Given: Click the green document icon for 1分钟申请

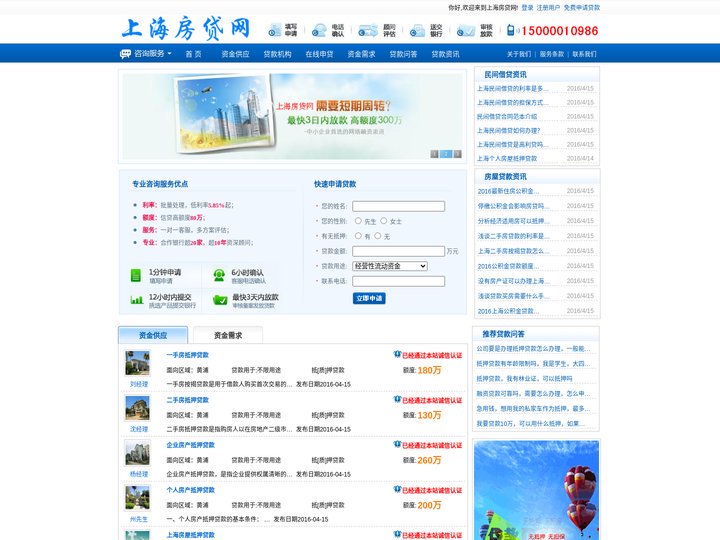Looking at the screenshot, I should [135, 275].
